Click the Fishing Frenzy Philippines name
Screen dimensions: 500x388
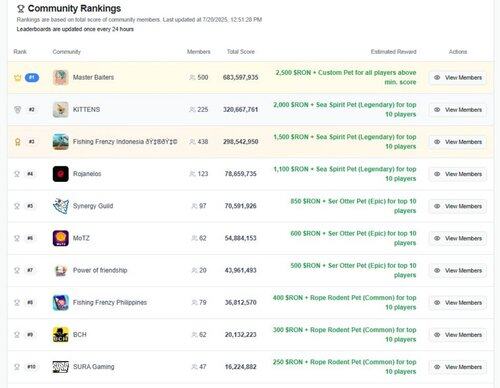click(x=110, y=303)
